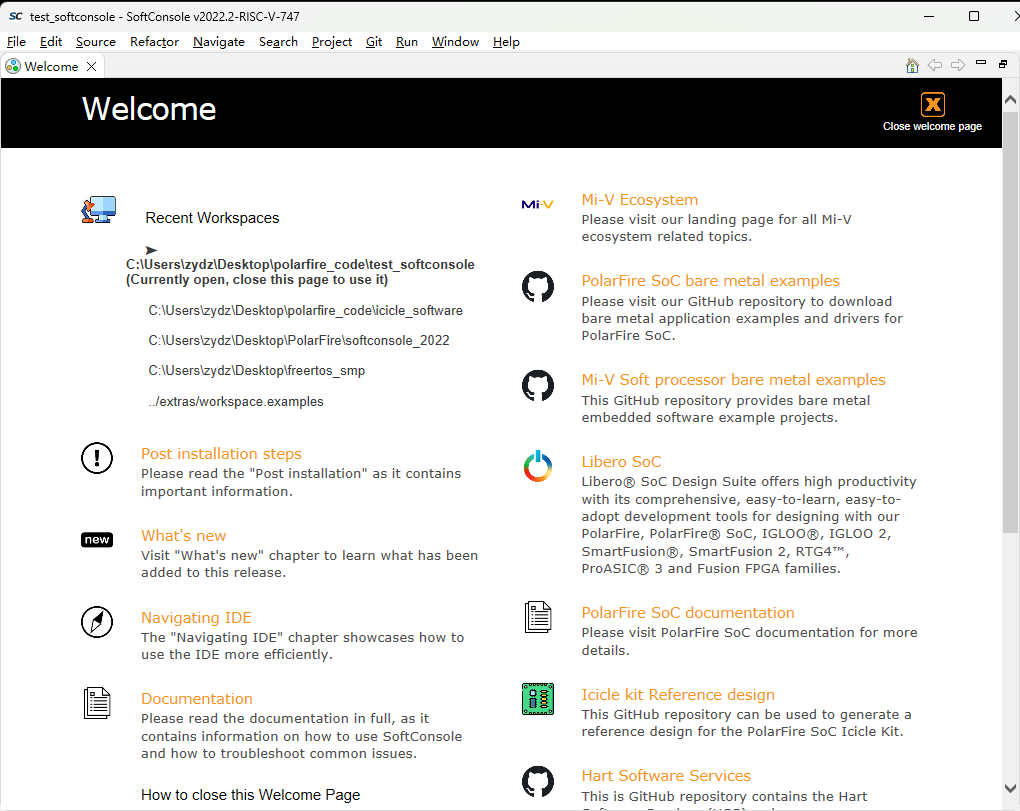The image size is (1020, 811).
Task: Click the exclamation Post installation icon
Action: (x=97, y=458)
